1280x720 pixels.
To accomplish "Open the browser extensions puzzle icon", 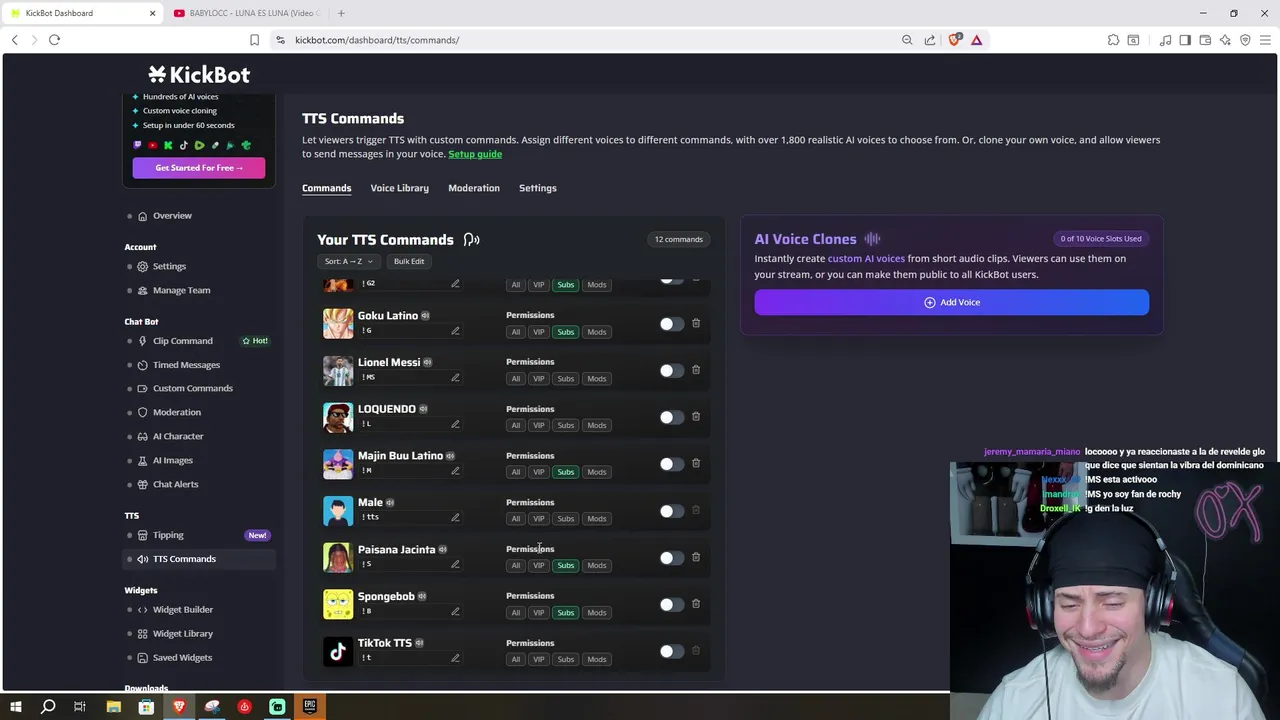I will coord(1113,40).
